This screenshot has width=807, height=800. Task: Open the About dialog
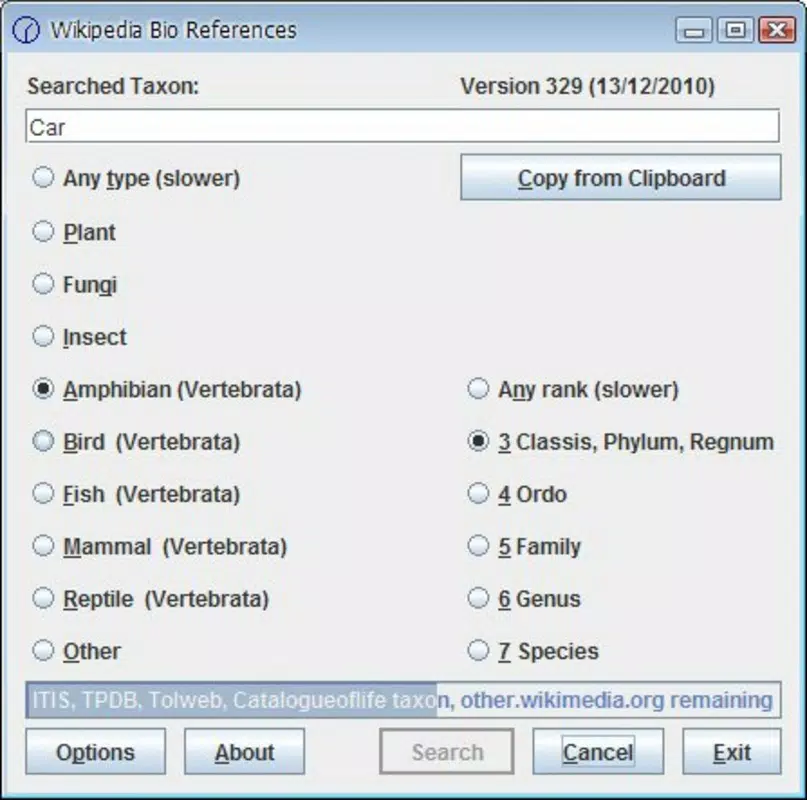click(244, 752)
